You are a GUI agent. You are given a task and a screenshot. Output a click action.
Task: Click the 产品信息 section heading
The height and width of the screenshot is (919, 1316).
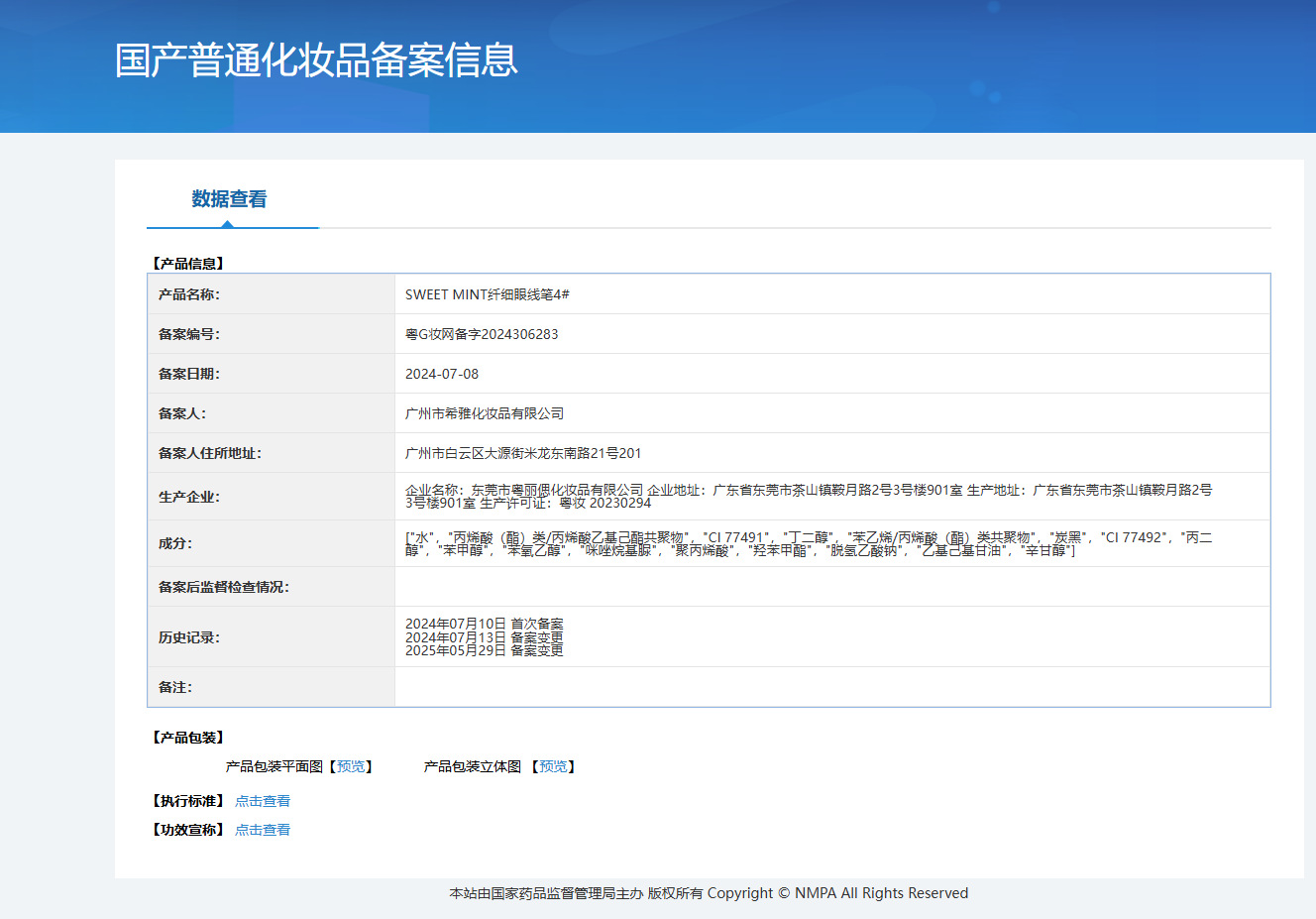point(188,264)
